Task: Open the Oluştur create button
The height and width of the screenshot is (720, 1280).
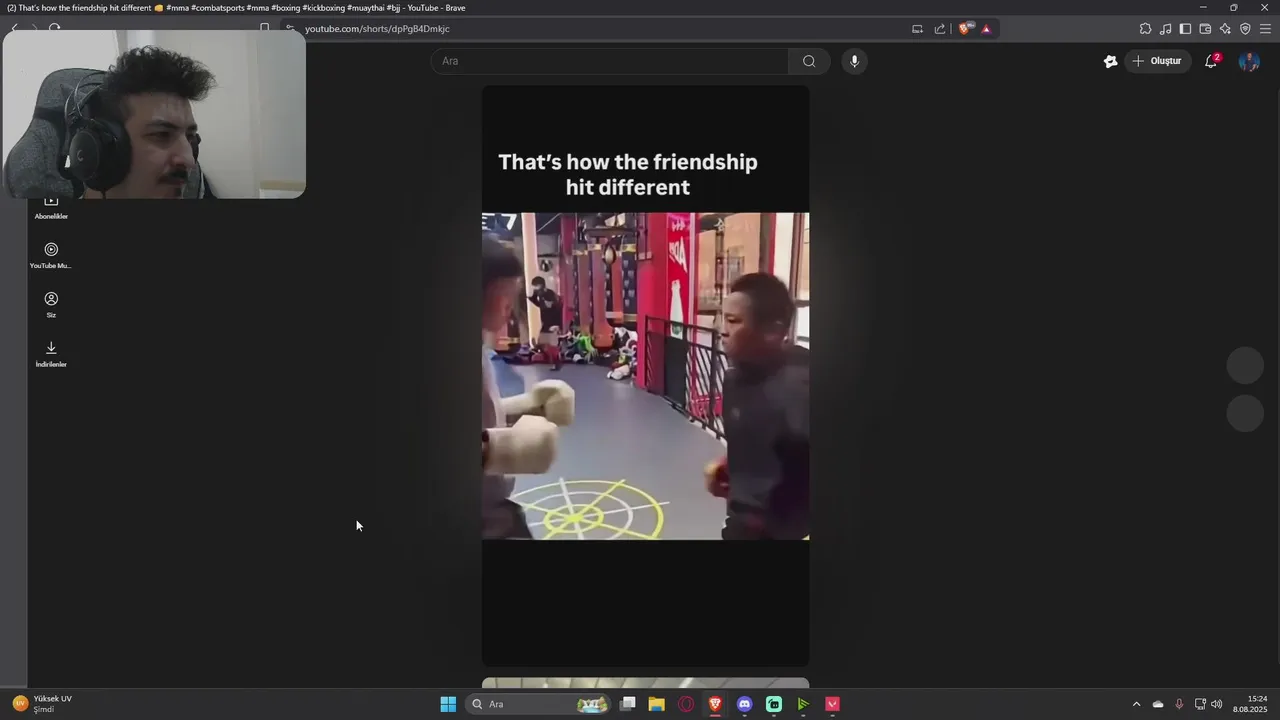Action: click(x=1157, y=61)
